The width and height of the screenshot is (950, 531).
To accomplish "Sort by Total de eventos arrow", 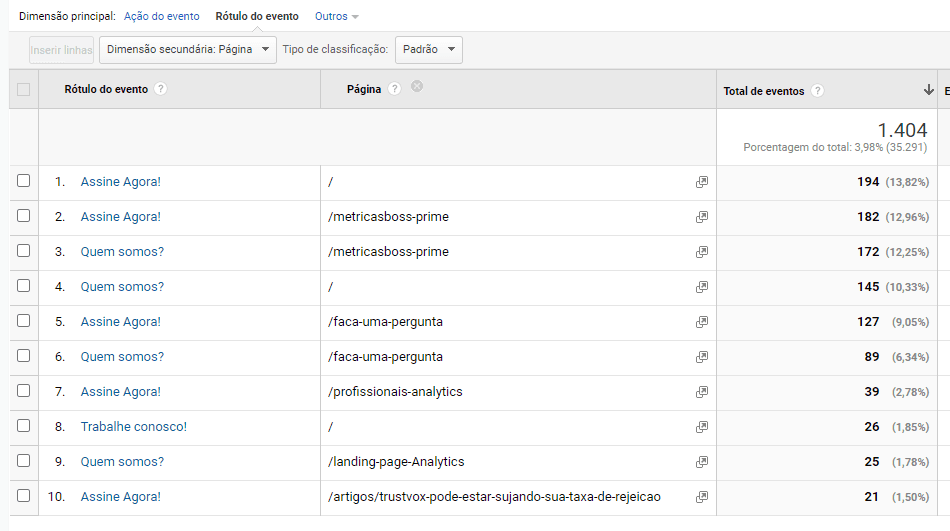I will [x=929, y=90].
